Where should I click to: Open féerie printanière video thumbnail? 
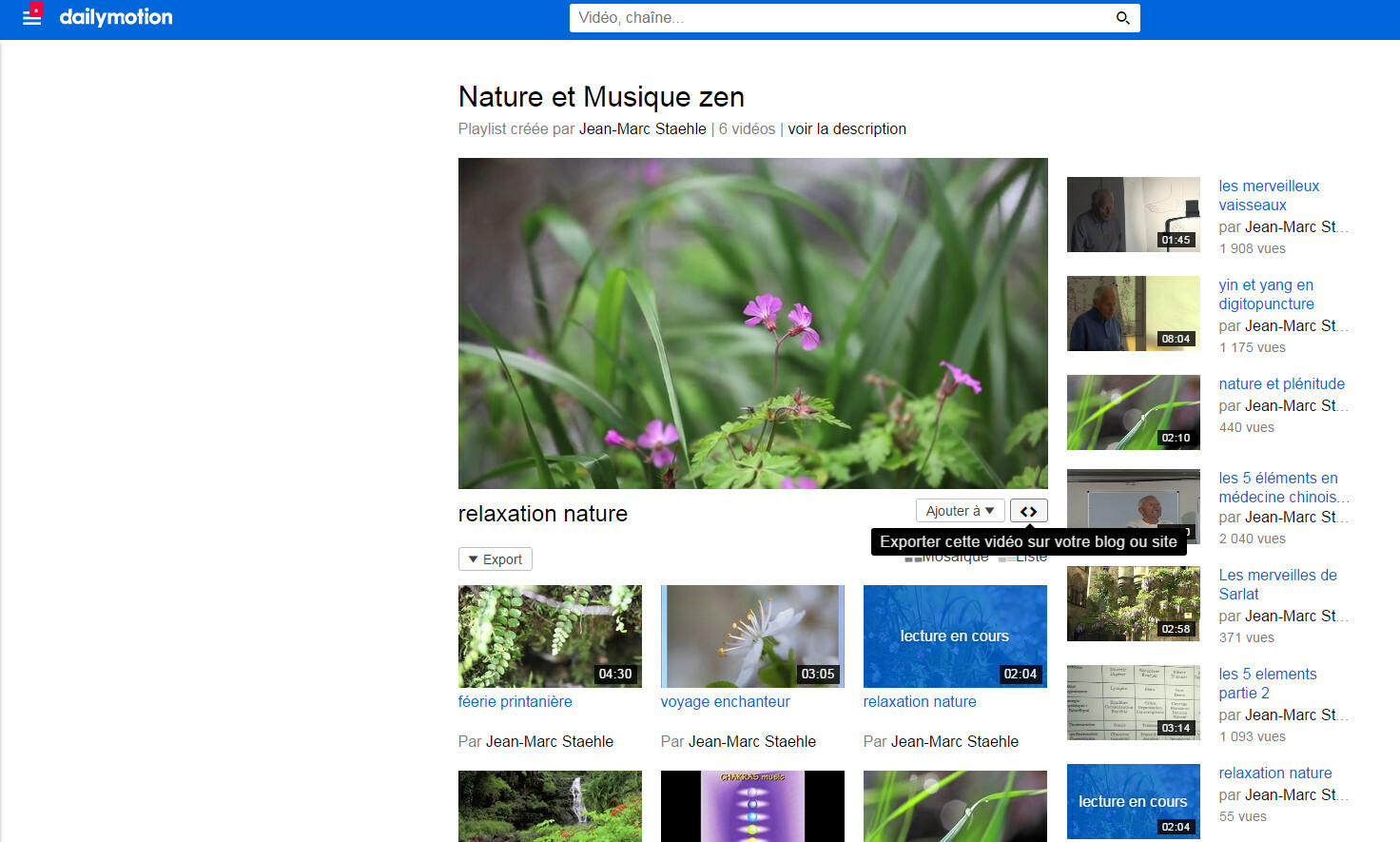point(550,636)
